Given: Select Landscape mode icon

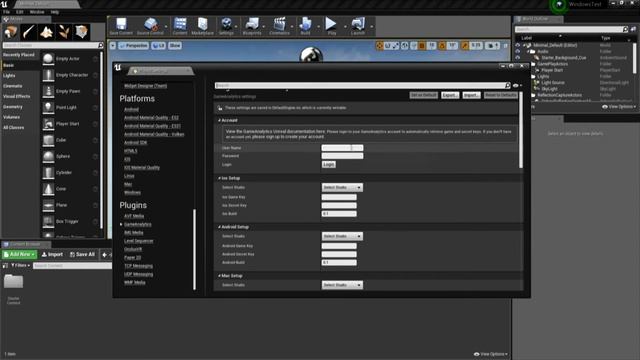Looking at the screenshot, I should (x=46, y=32).
